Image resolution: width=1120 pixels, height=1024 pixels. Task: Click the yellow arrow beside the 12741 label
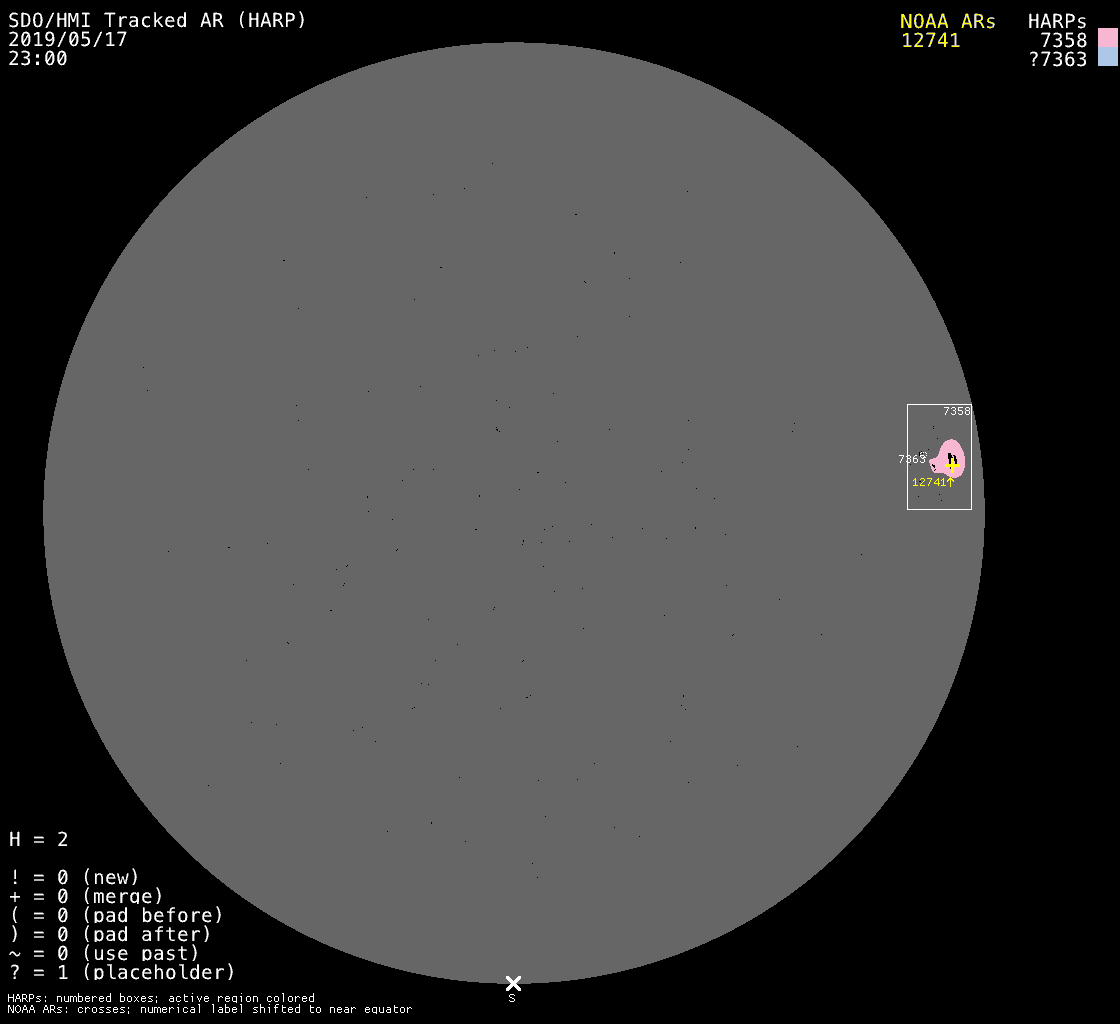point(950,482)
